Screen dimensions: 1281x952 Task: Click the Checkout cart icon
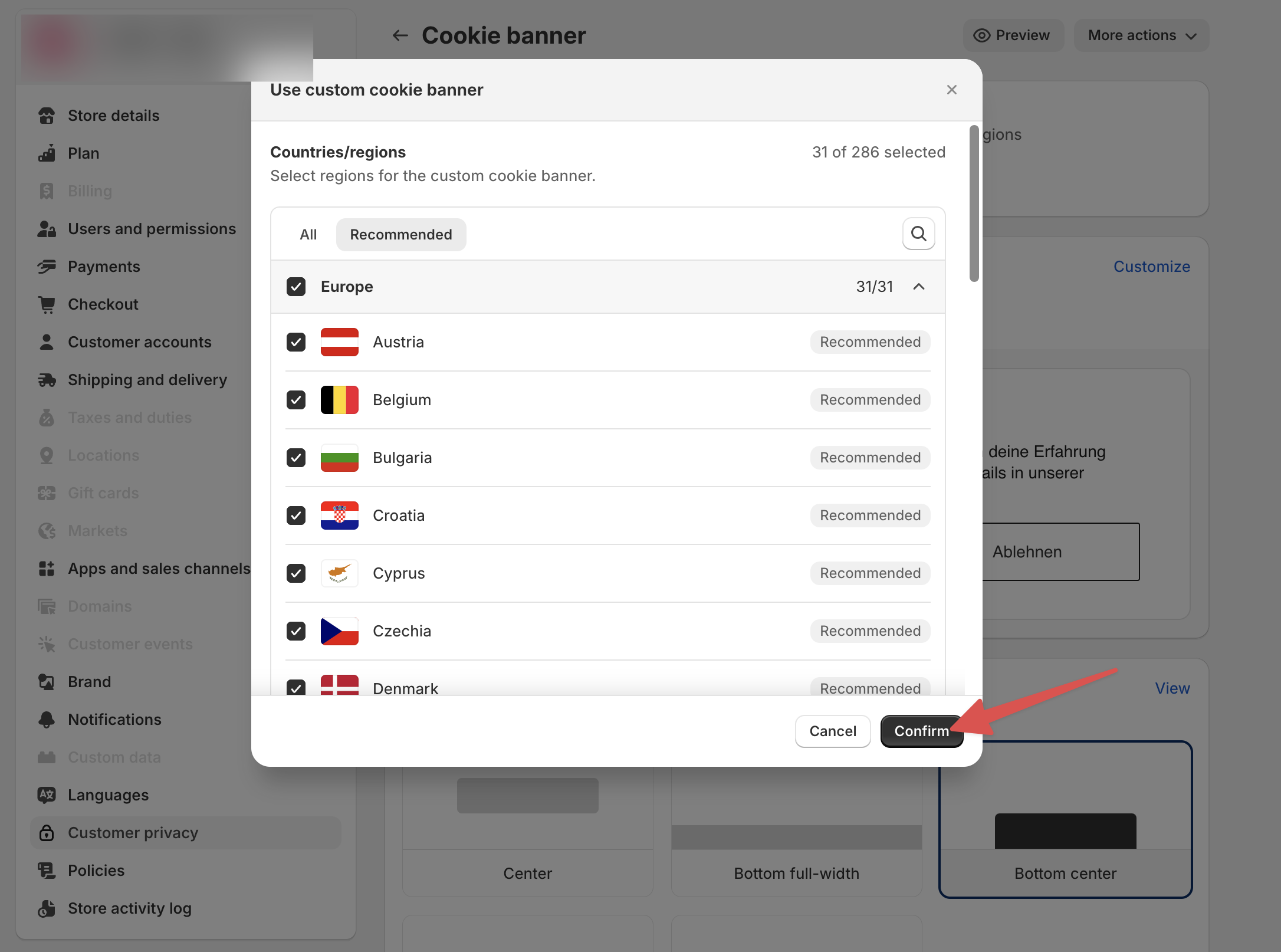click(47, 304)
